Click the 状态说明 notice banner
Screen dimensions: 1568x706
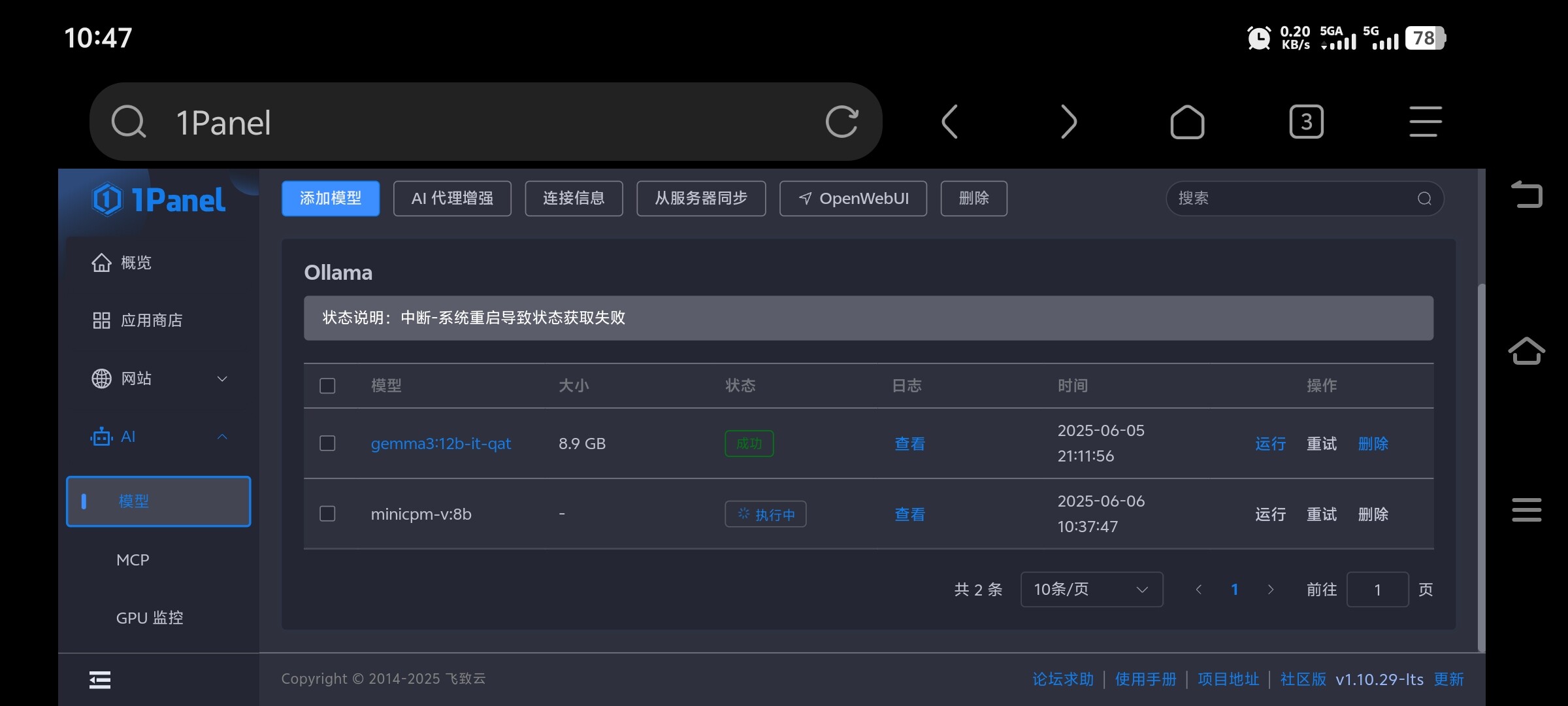(868, 318)
